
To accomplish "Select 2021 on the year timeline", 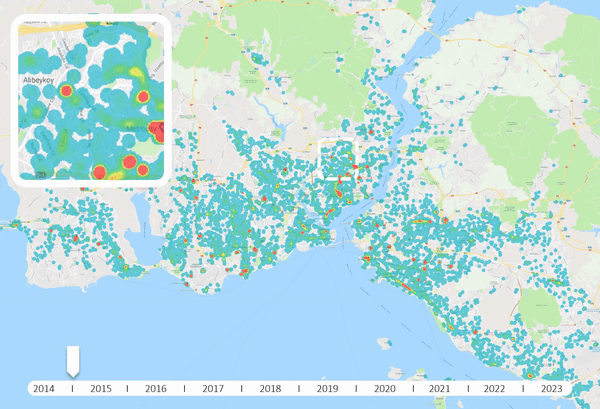I will point(439,388).
